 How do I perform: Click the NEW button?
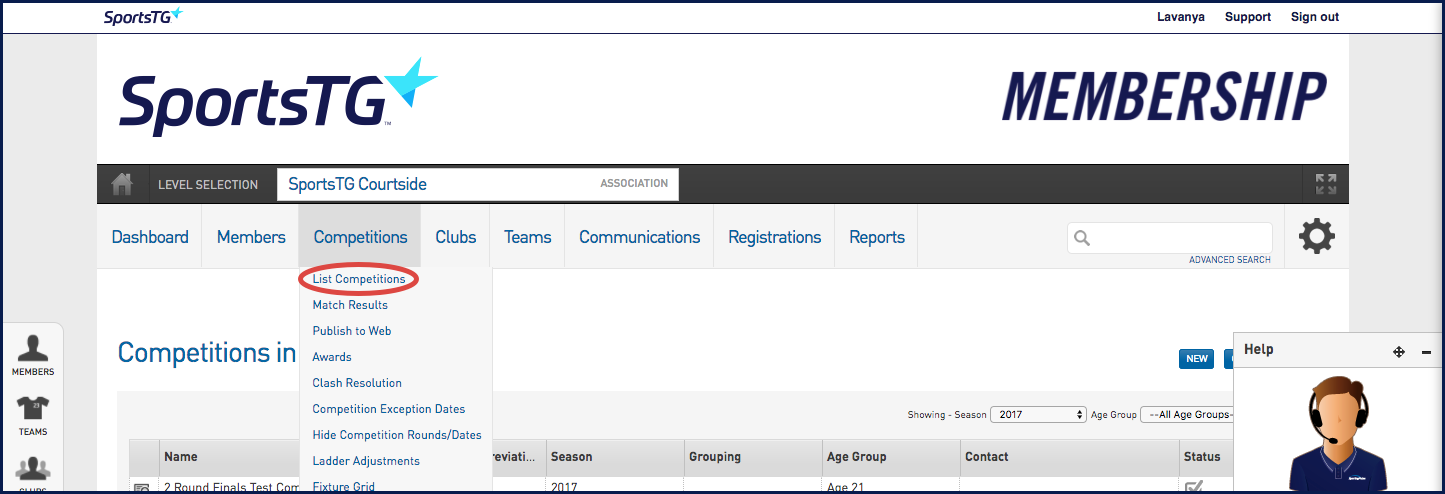1197,359
